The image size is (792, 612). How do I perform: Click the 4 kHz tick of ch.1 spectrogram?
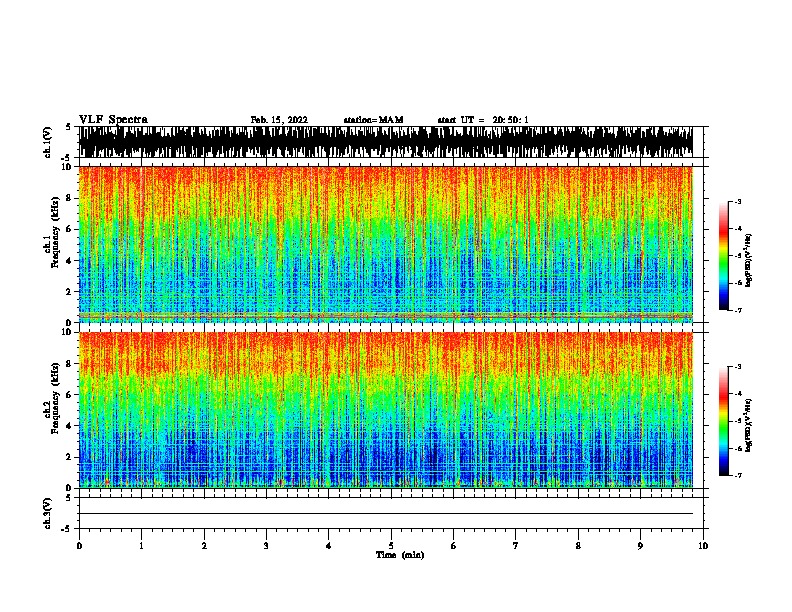pos(69,261)
